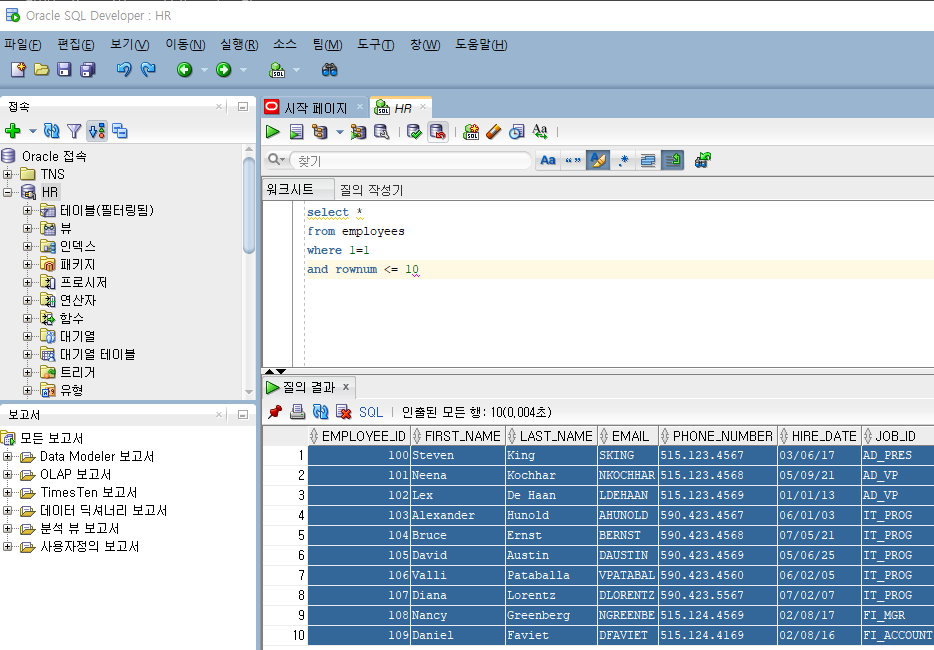Click the Explain Plan icon
The image size is (934, 650).
(320, 132)
